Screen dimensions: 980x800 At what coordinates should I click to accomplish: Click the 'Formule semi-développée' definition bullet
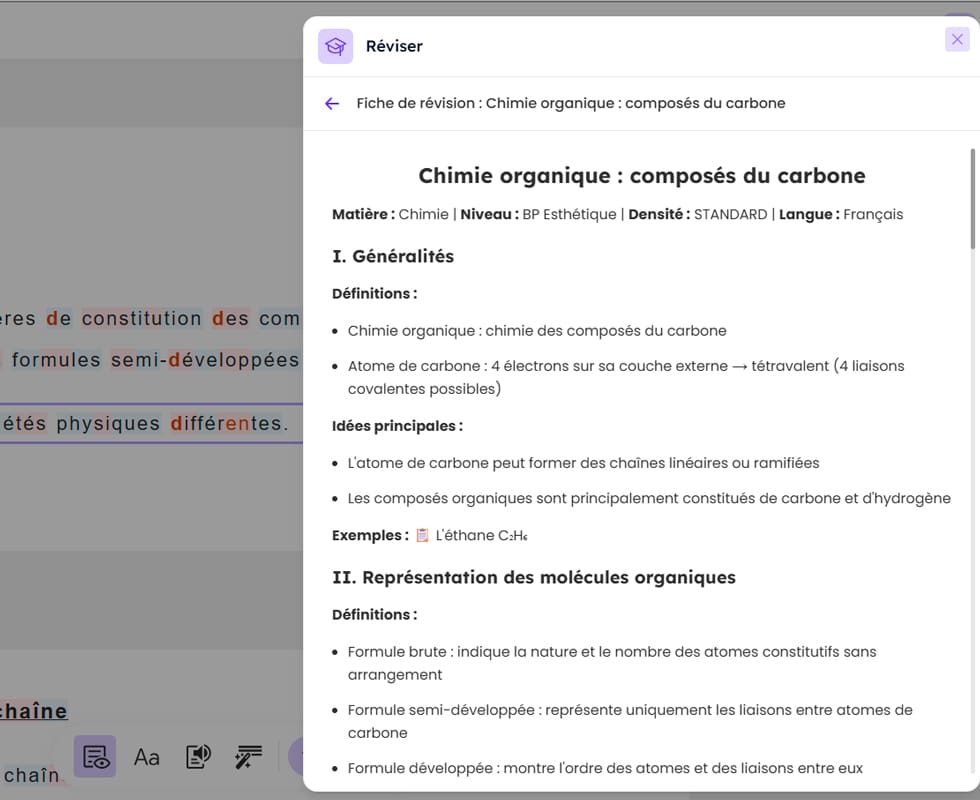click(x=630, y=721)
